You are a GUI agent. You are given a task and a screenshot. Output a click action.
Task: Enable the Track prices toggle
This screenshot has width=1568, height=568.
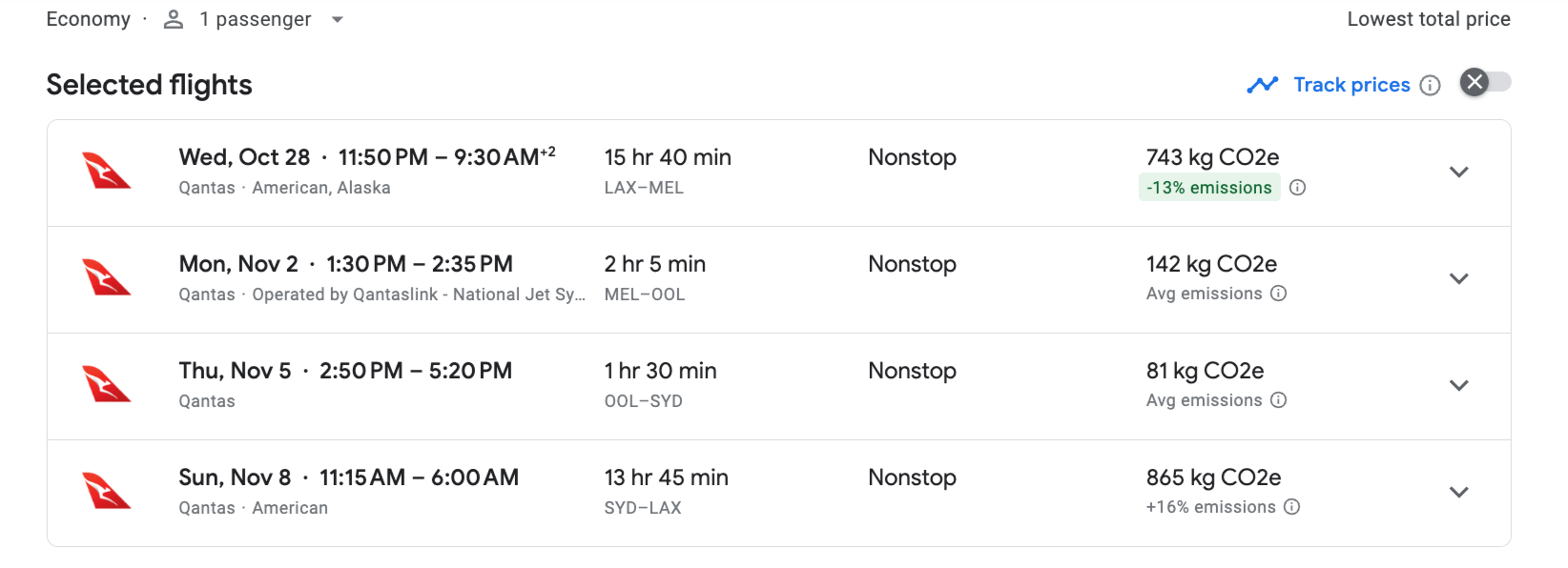pos(1485,83)
